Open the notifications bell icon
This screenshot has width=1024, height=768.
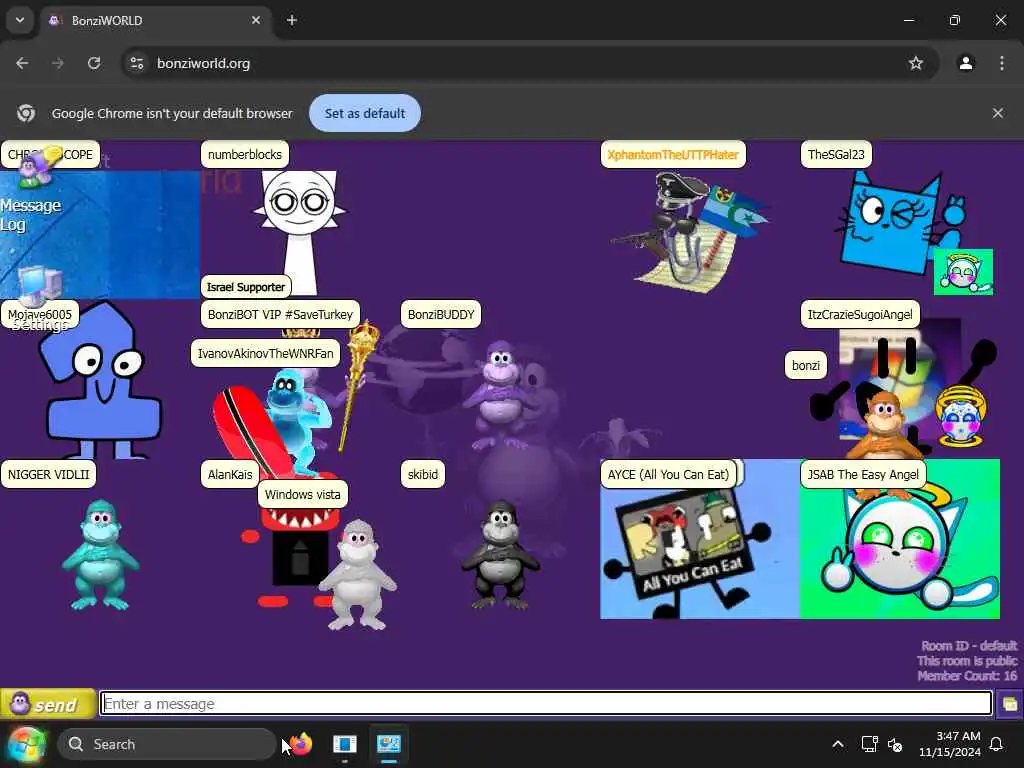(997, 744)
